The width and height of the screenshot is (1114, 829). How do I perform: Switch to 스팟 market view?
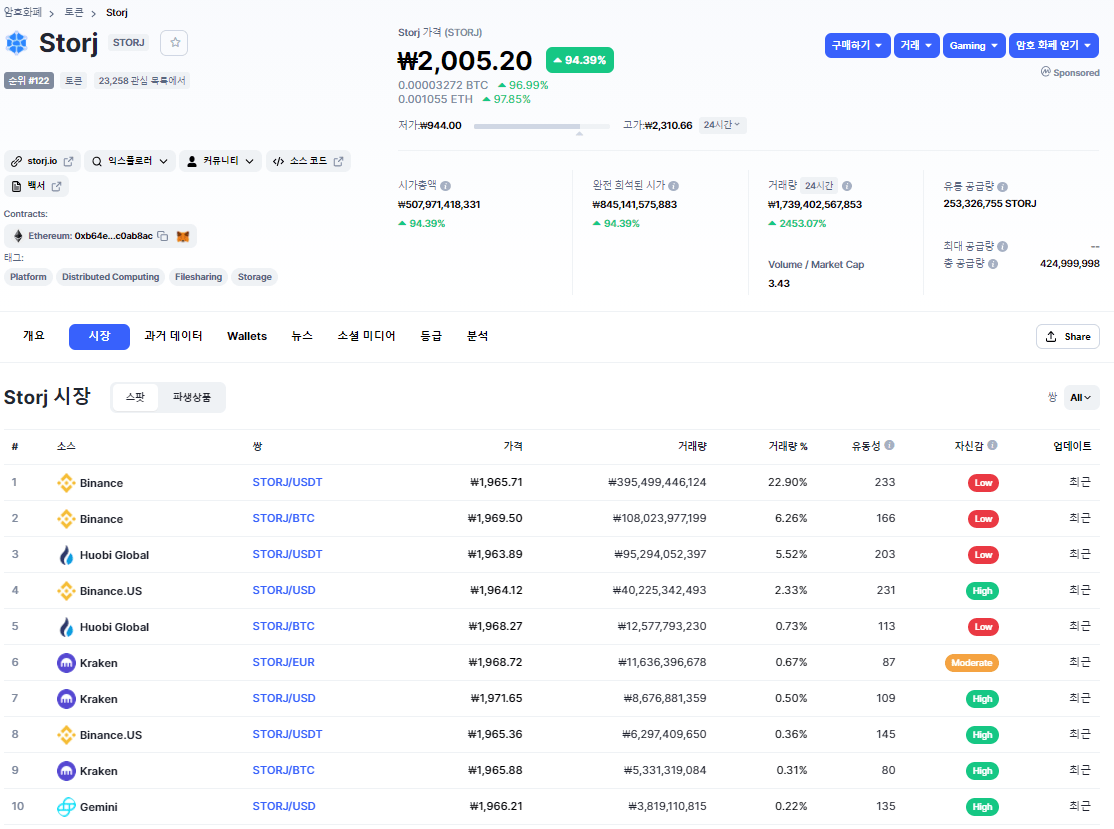coord(135,397)
